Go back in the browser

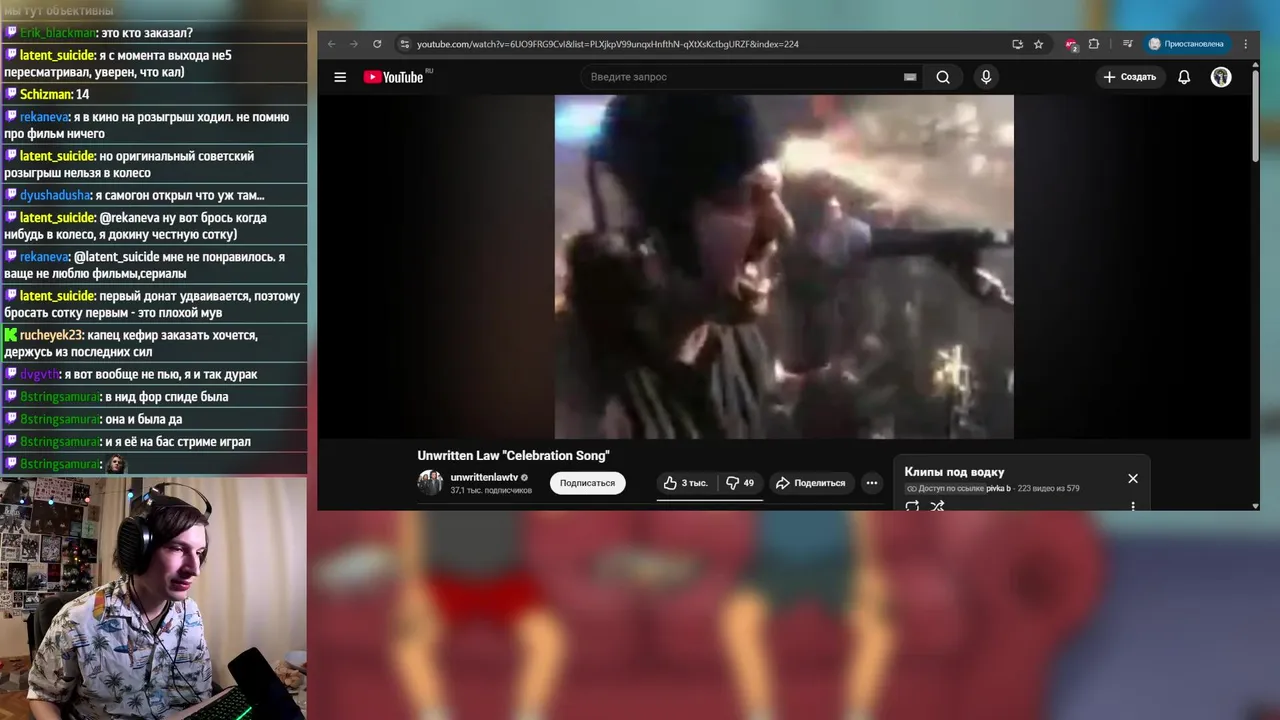332,44
